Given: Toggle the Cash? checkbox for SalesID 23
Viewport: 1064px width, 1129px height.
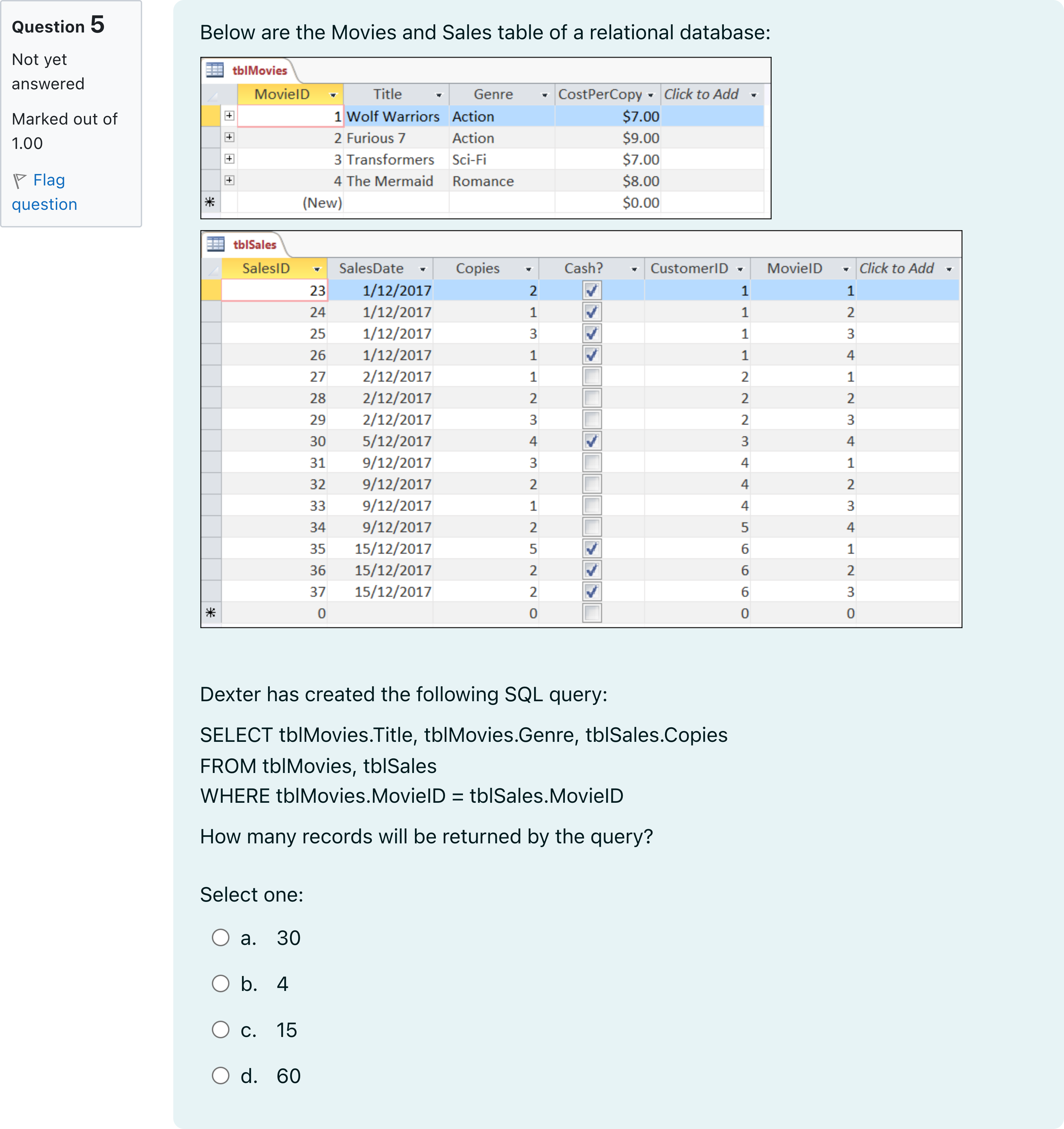Looking at the screenshot, I should click(592, 291).
